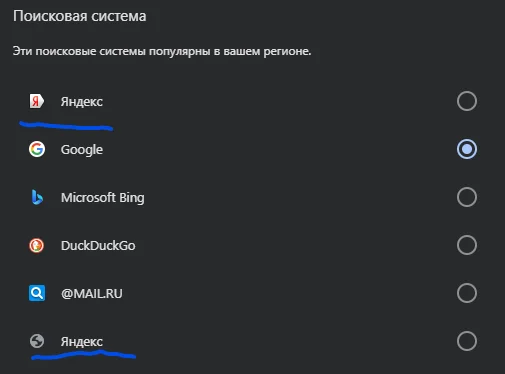
Task: Click the red Яндекс logo icon
Action: point(37,101)
